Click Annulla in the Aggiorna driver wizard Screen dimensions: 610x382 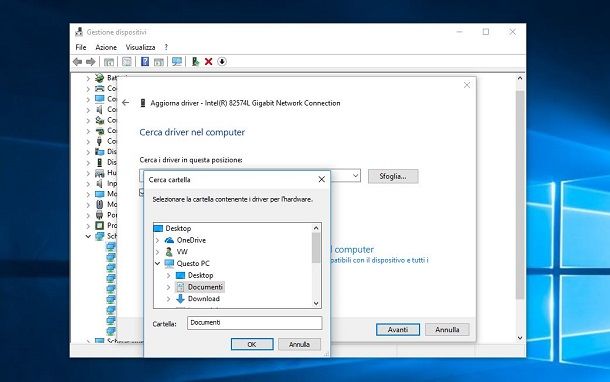tap(447, 329)
